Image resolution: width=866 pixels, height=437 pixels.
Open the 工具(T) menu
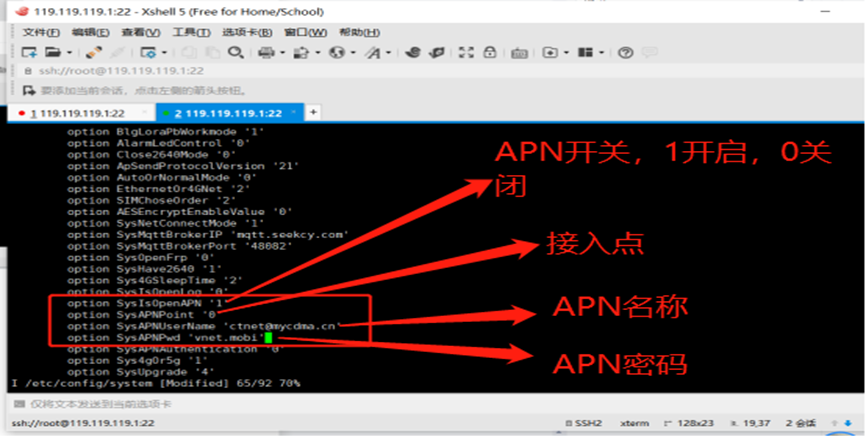191,33
